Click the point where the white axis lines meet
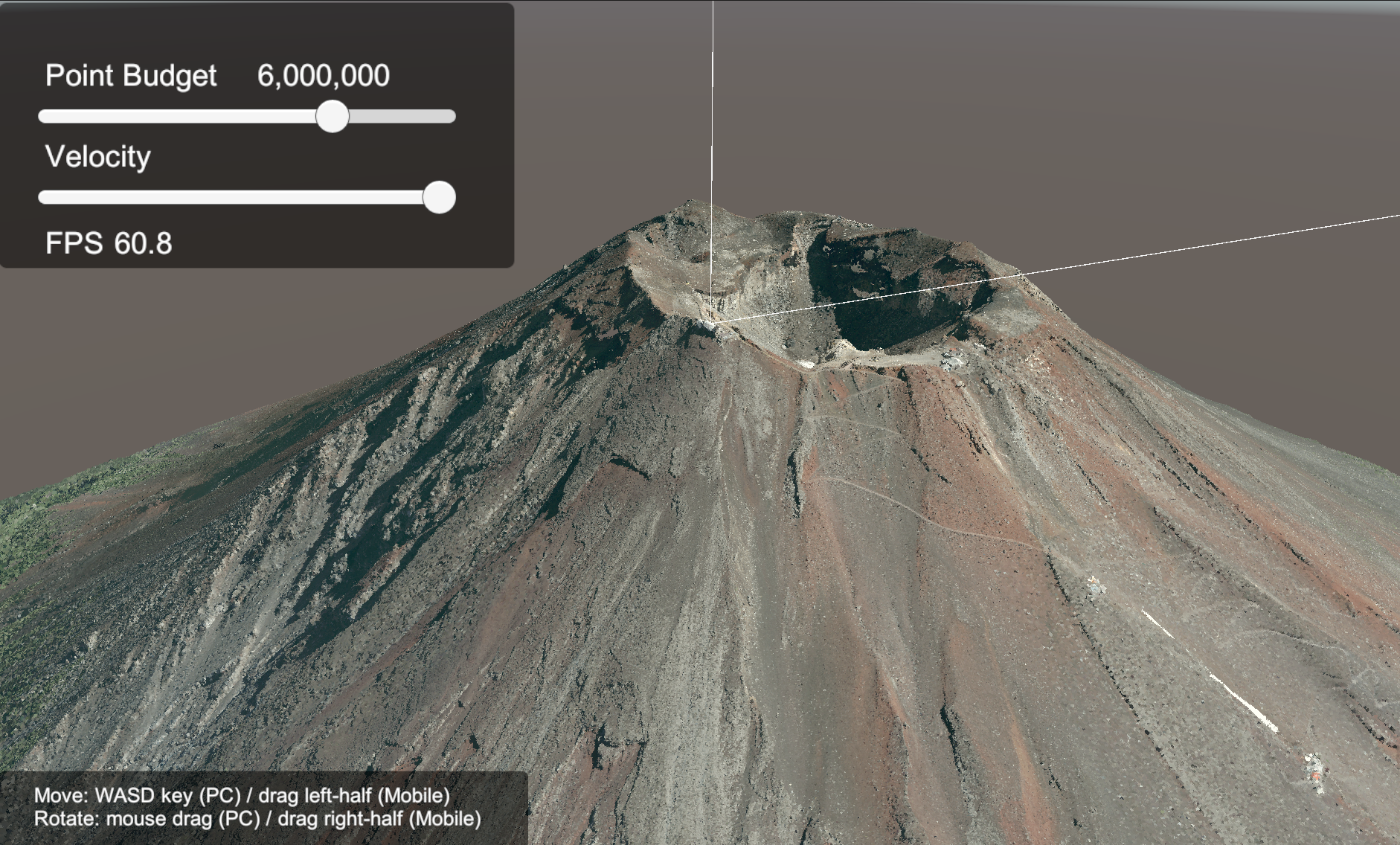Viewport: 1400px width, 845px height. pos(713,322)
